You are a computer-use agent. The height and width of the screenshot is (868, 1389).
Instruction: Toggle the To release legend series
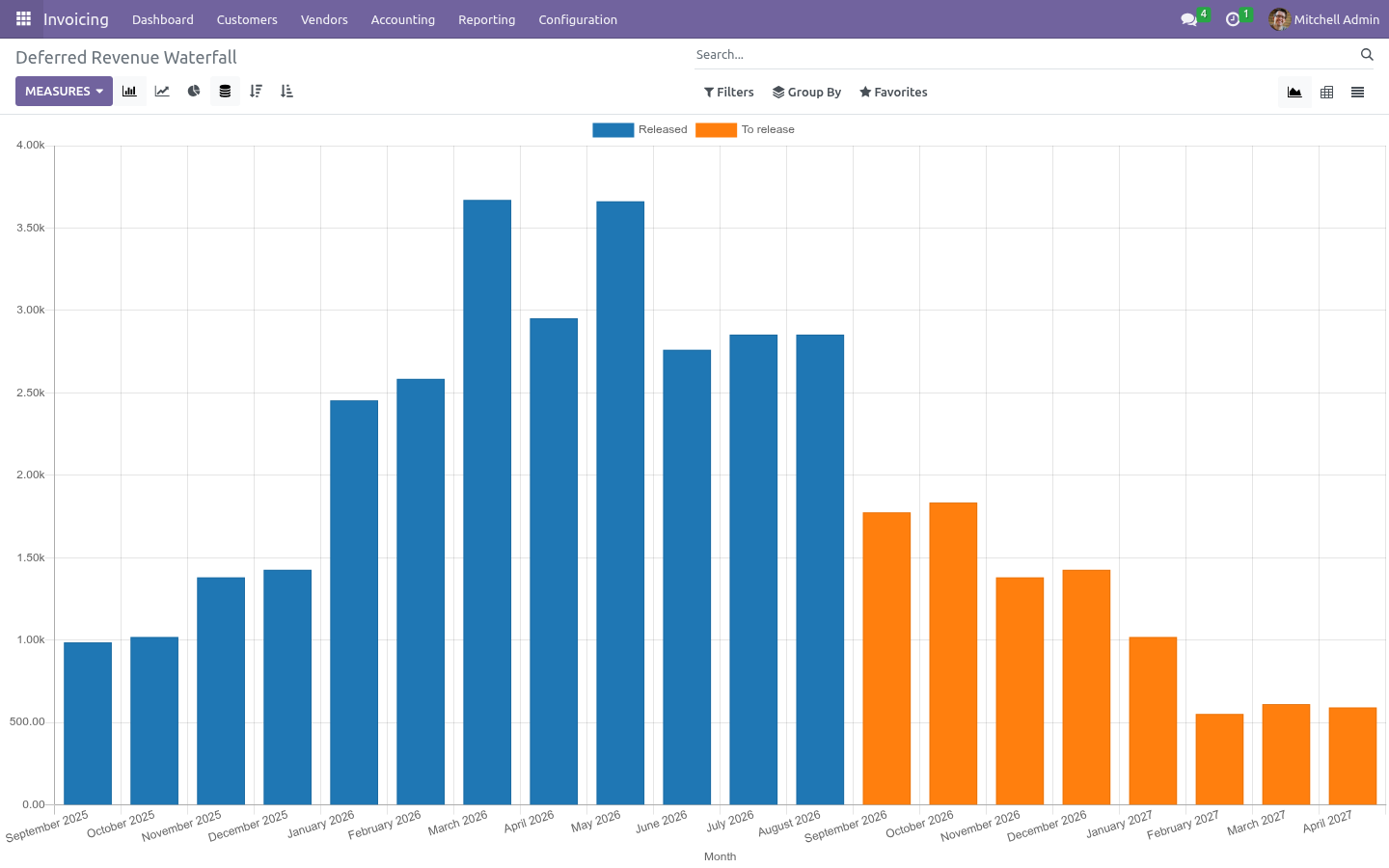pyautogui.click(x=746, y=129)
